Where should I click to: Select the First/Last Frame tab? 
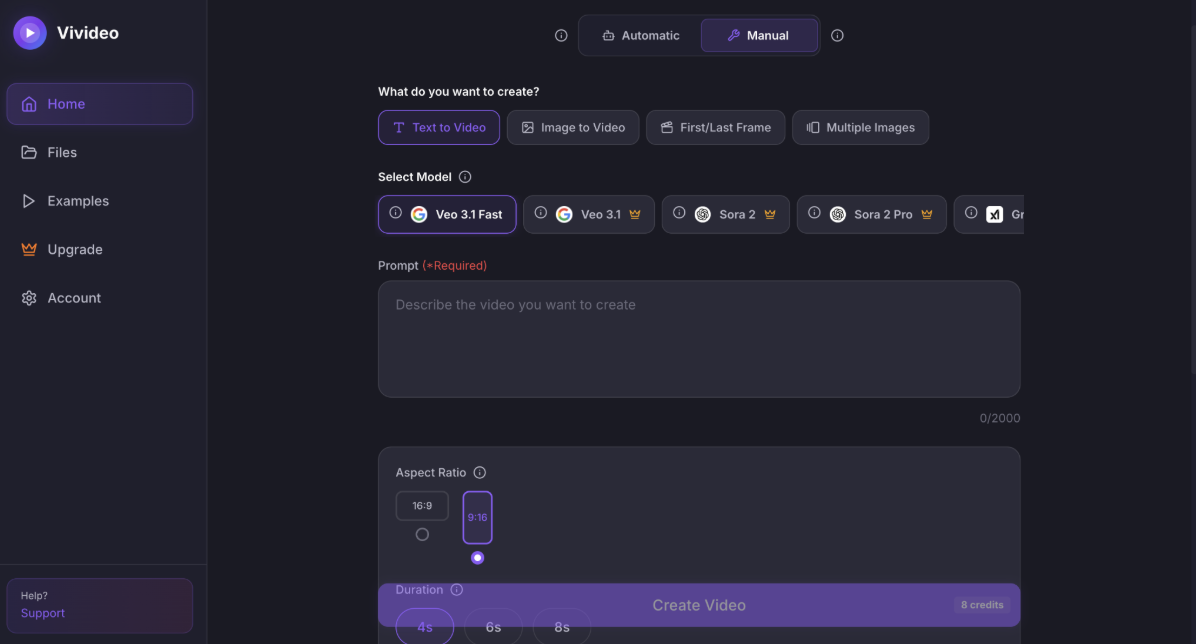pos(715,128)
